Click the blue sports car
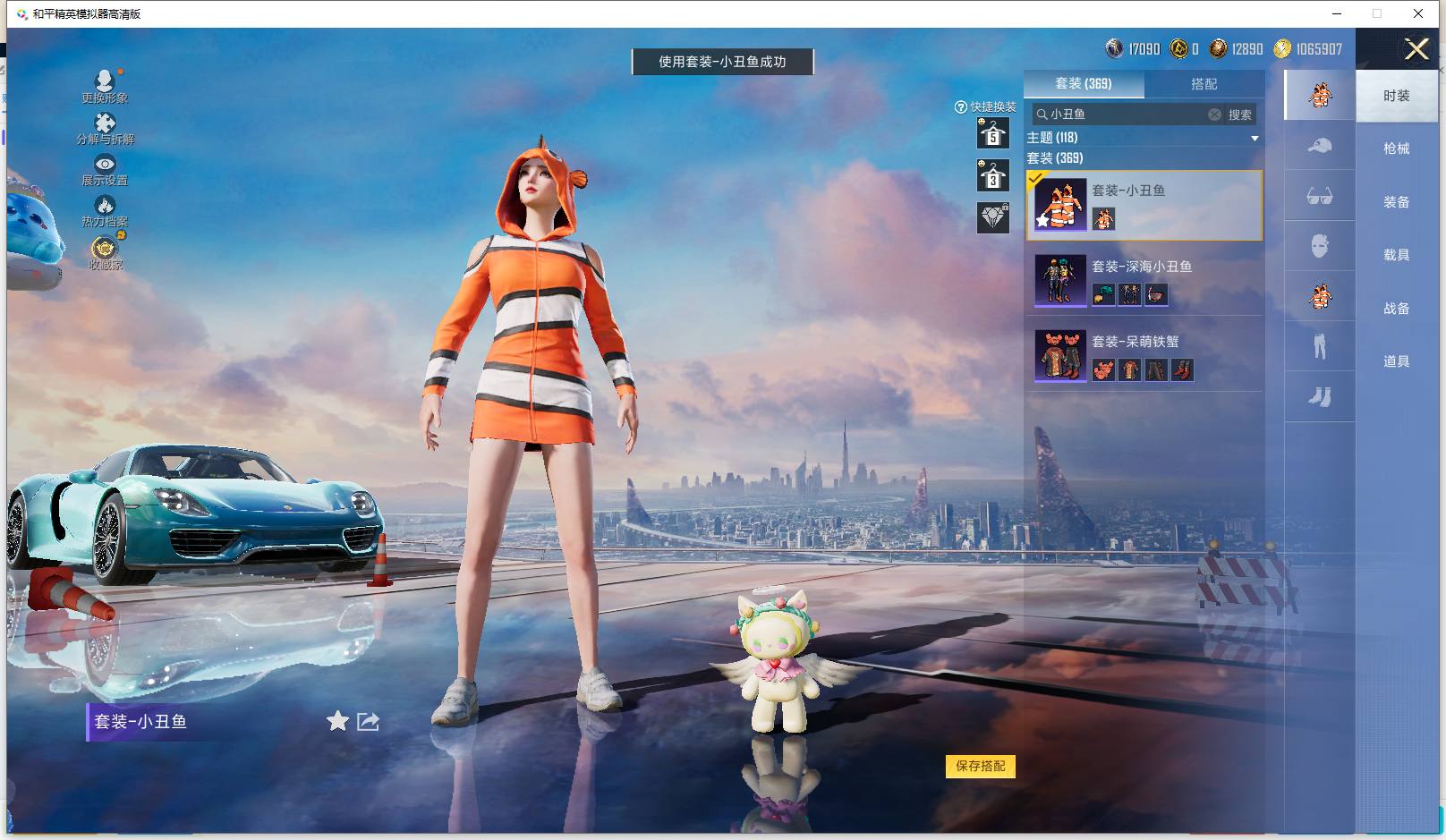Viewport: 1446px width, 840px height. (195, 513)
